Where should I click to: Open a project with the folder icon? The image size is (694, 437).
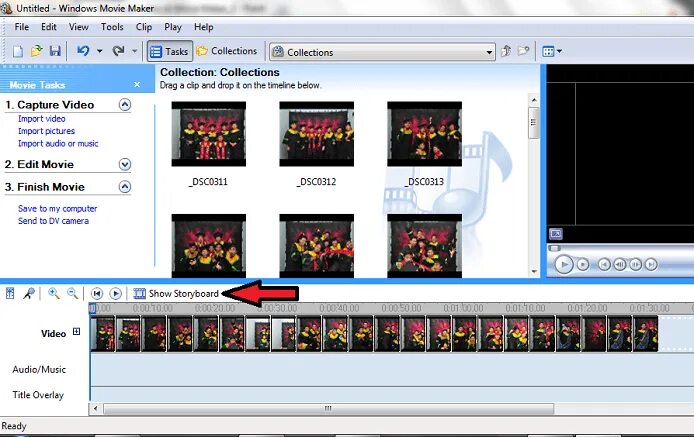36,51
